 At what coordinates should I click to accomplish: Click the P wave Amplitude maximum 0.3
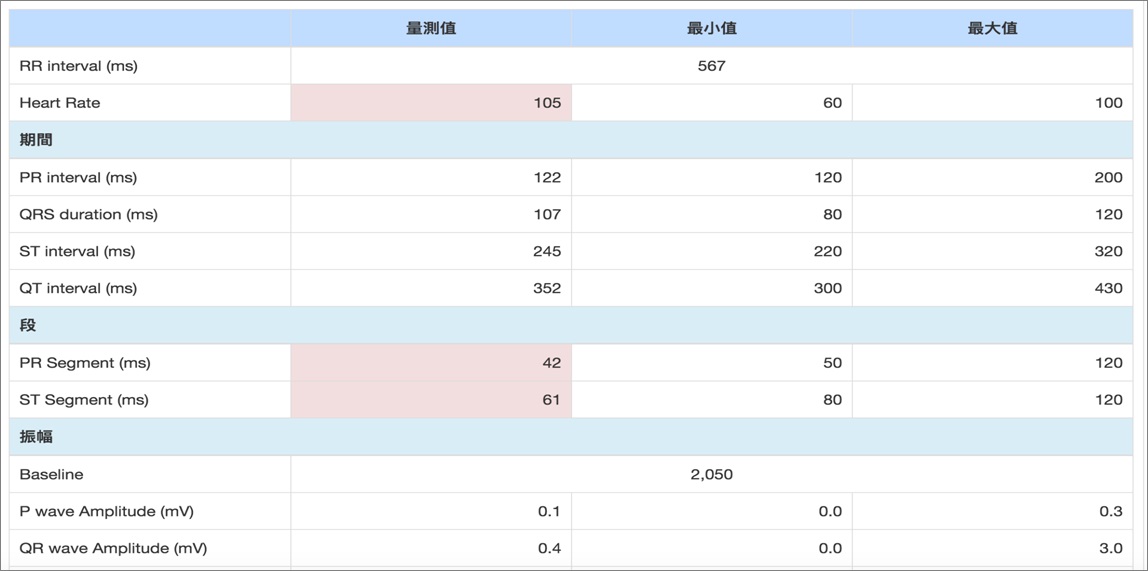tap(1110, 511)
